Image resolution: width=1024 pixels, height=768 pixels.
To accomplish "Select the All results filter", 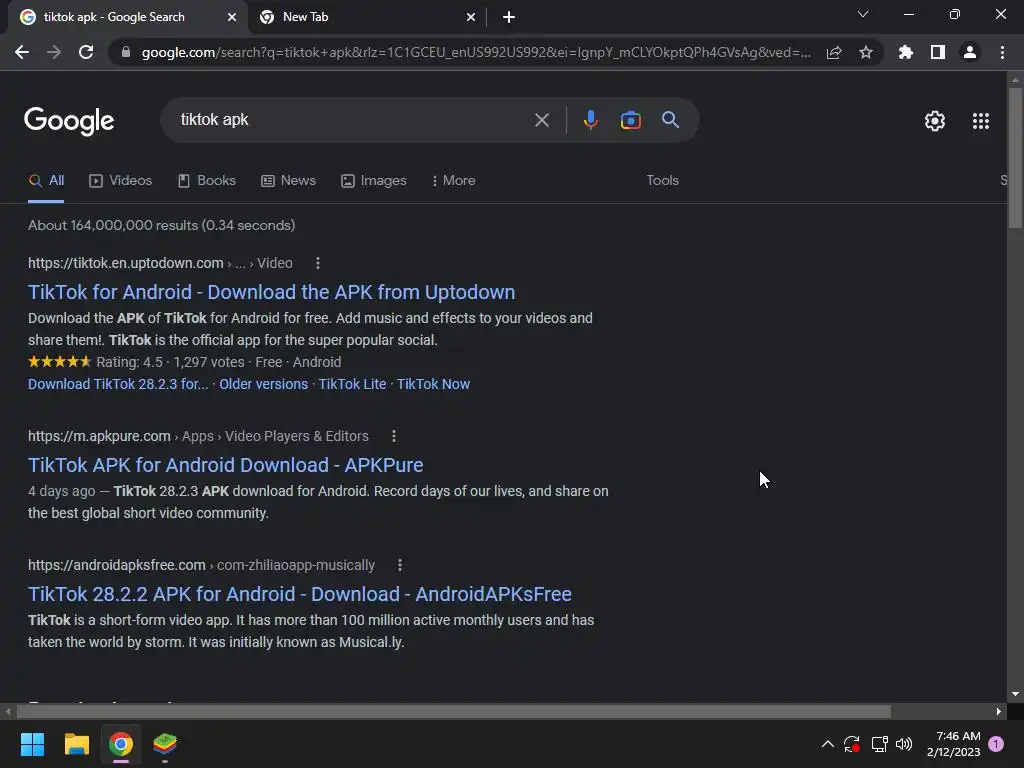I will 46,181.
